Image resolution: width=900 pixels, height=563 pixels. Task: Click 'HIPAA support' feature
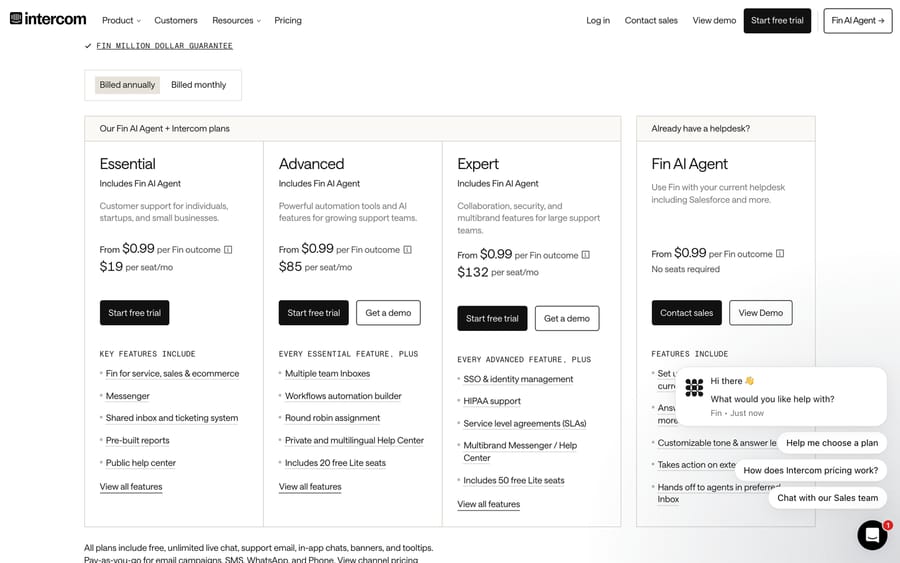492,401
